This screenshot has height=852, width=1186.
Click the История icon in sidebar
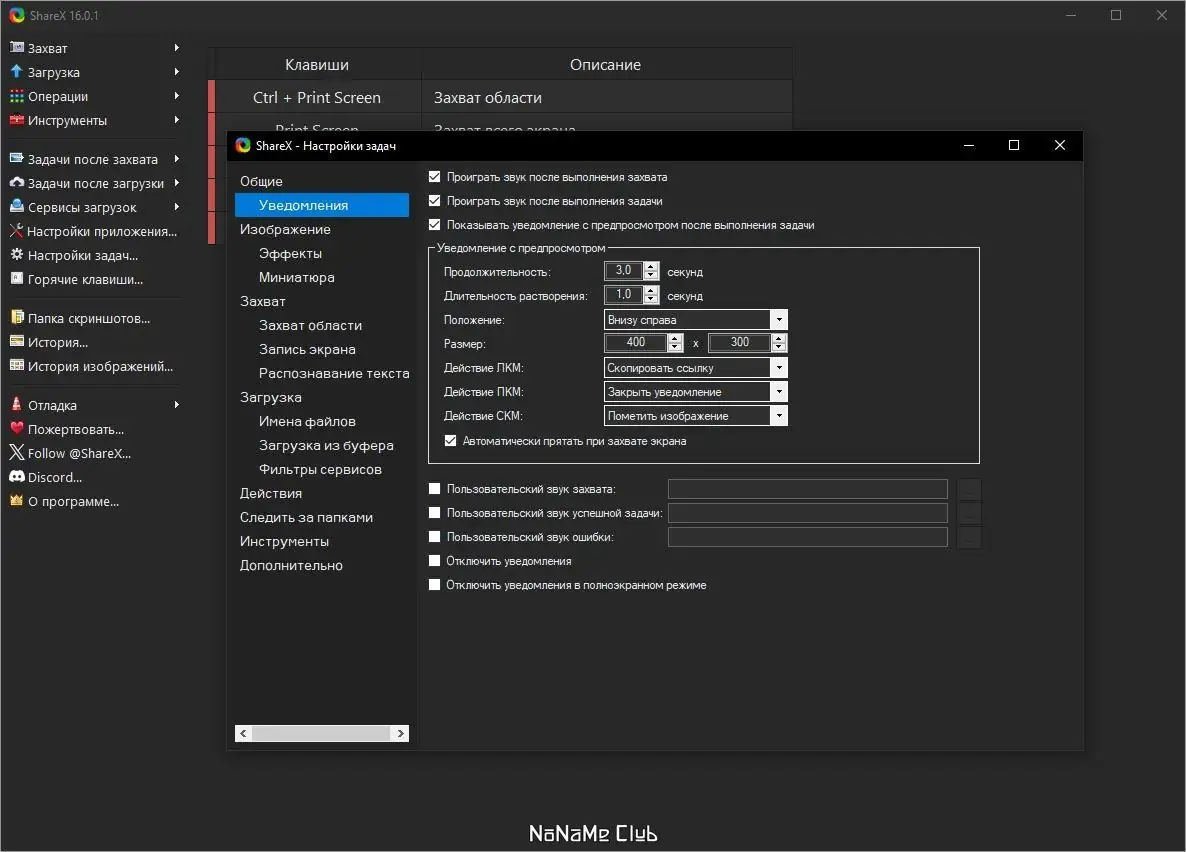point(17,341)
